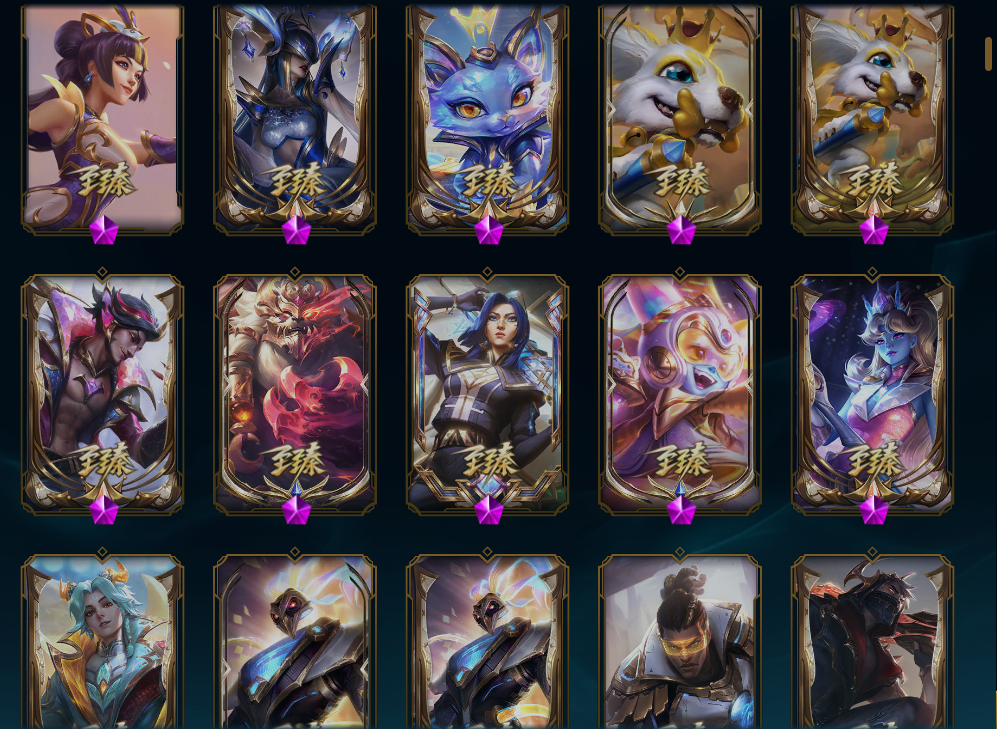Open the blue cat with golden eyes skin
The width and height of the screenshot is (997, 729).
tap(488, 118)
